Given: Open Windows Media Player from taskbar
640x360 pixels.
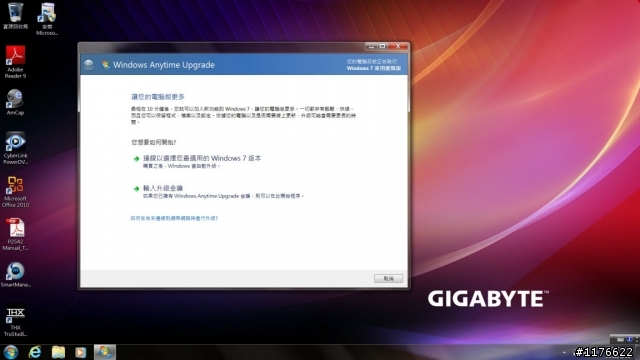Looking at the screenshot, I should click(81, 352).
